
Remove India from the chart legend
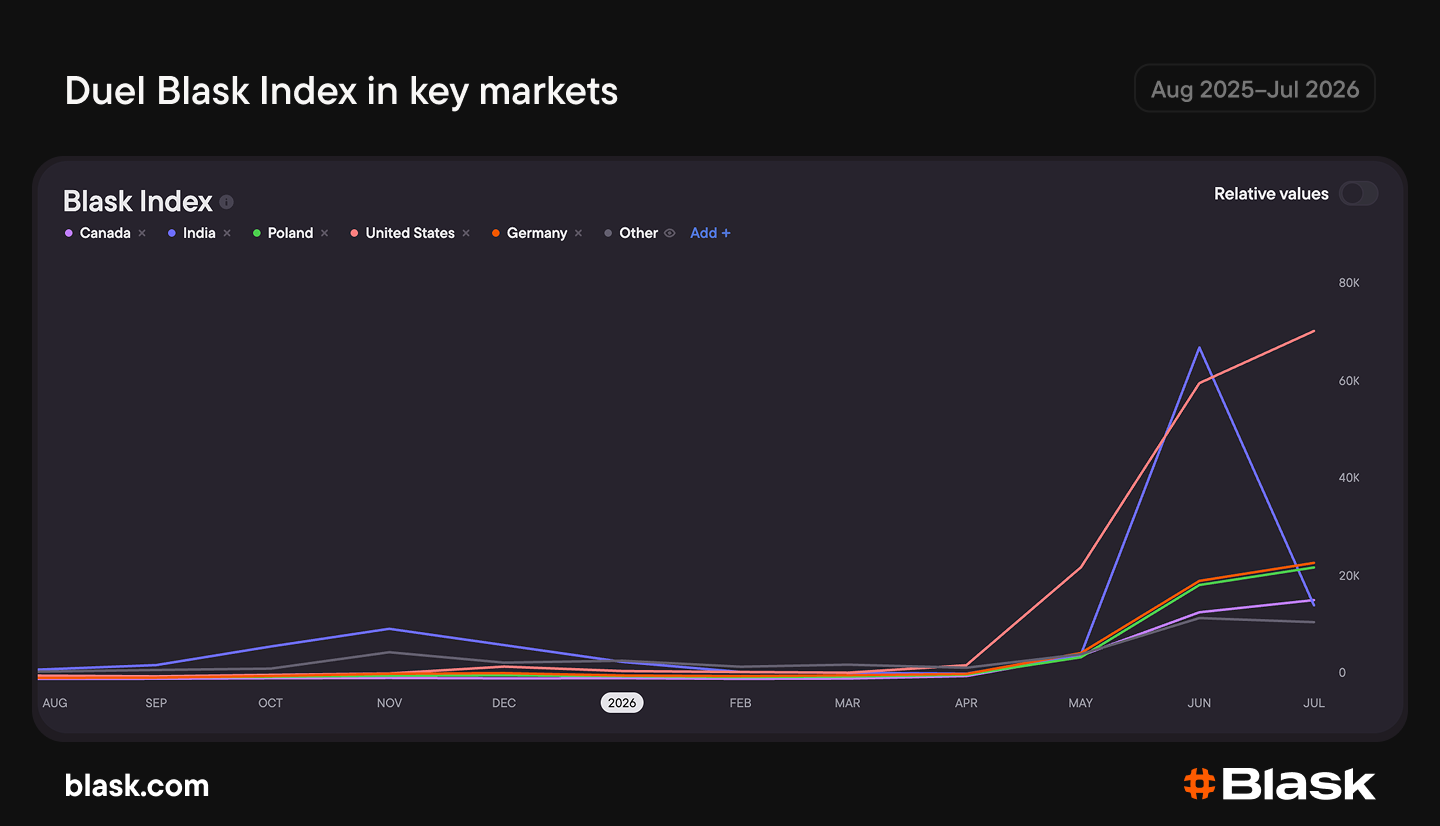point(227,233)
